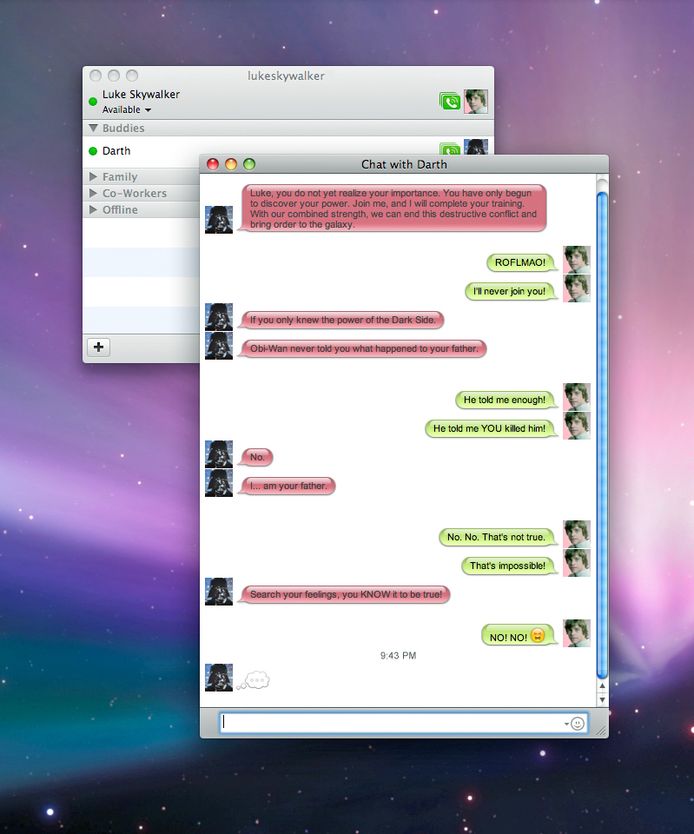Click the video call icon next to Luke Skywalker

tap(450, 101)
